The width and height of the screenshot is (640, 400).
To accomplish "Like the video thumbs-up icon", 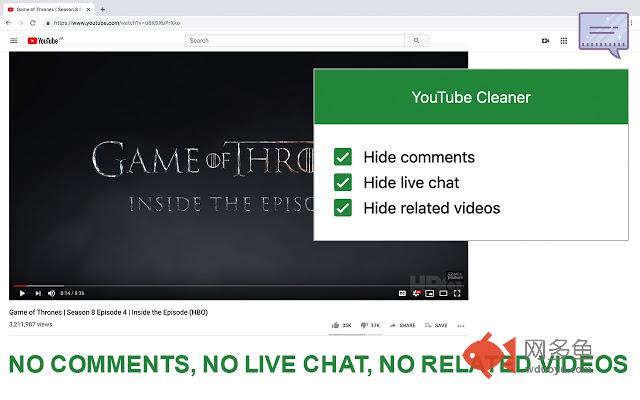I will click(x=336, y=325).
